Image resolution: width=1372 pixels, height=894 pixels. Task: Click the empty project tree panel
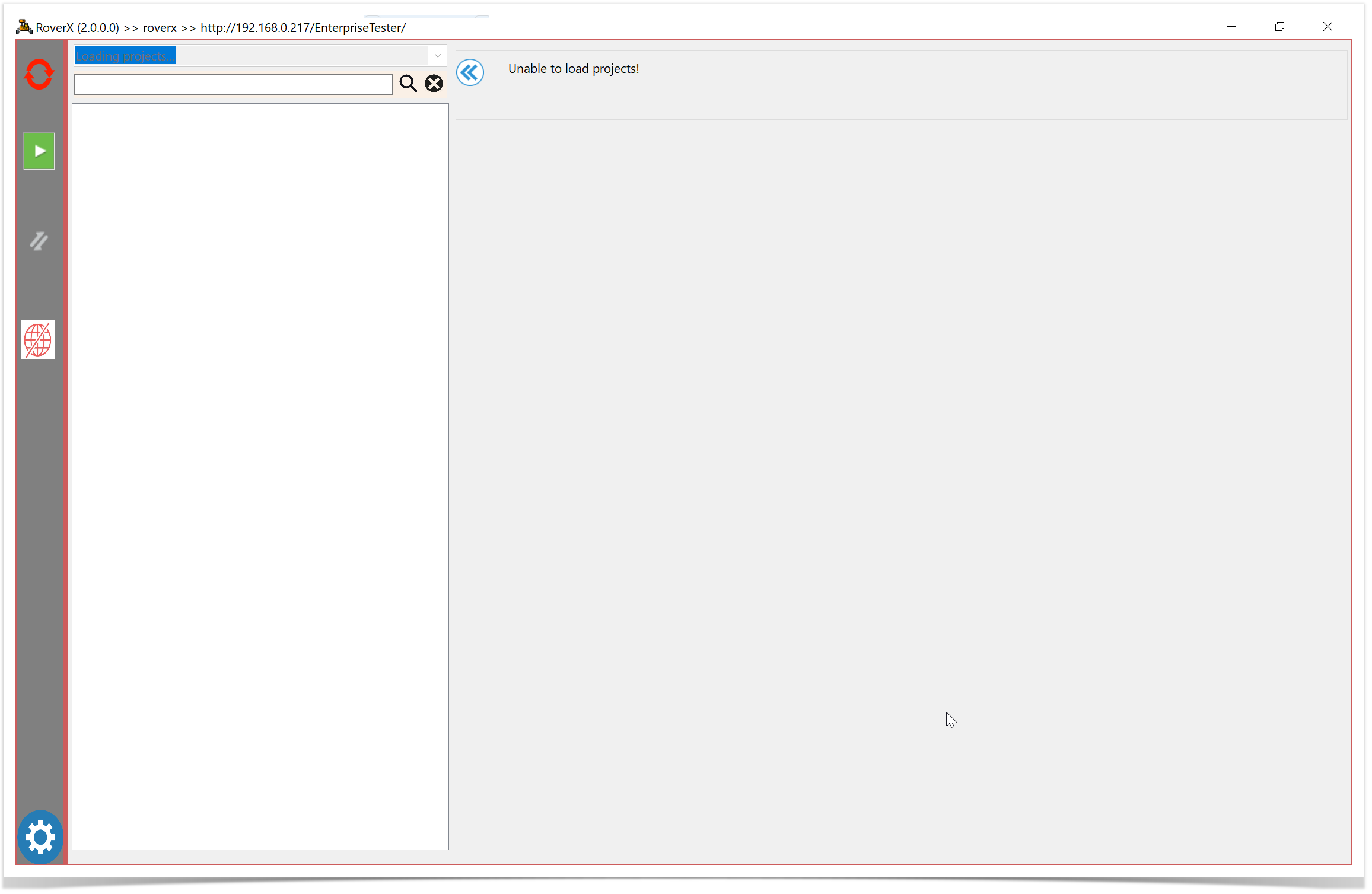pos(260,475)
